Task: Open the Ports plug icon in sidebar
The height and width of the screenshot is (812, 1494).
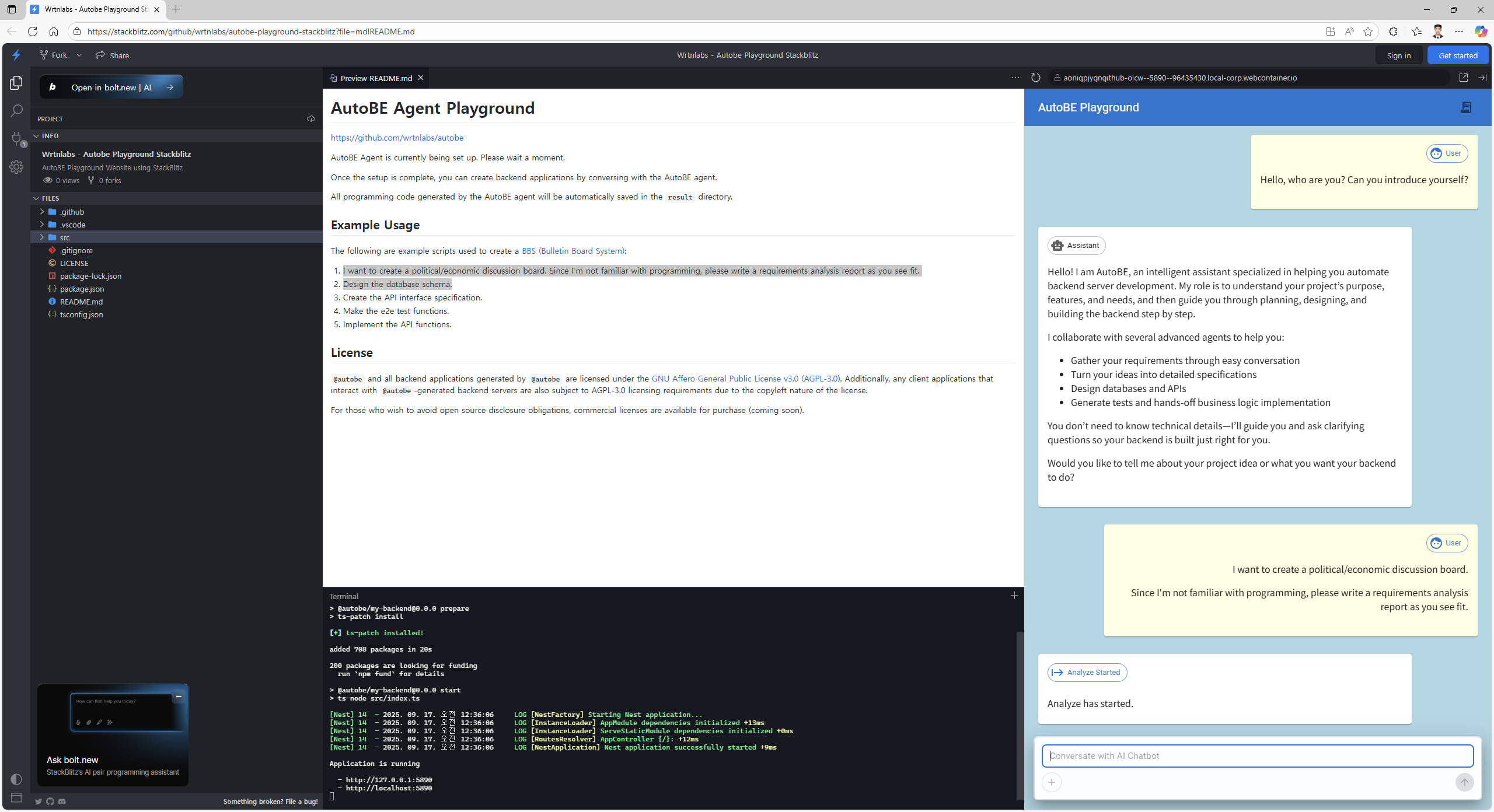Action: (16, 139)
